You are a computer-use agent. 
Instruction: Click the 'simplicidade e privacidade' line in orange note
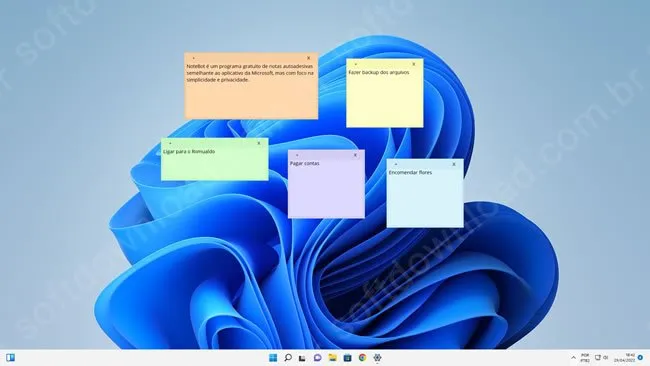click(x=218, y=80)
